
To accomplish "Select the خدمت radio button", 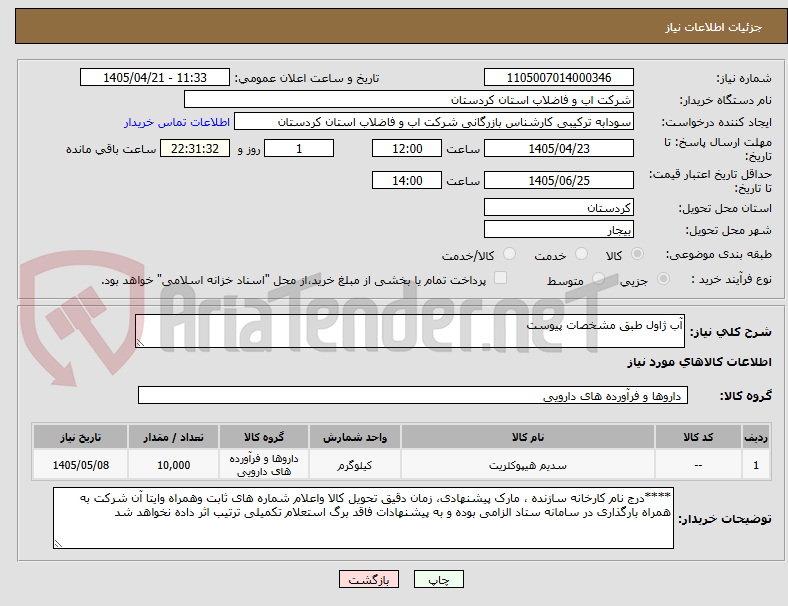I will pyautogui.click(x=581, y=254).
